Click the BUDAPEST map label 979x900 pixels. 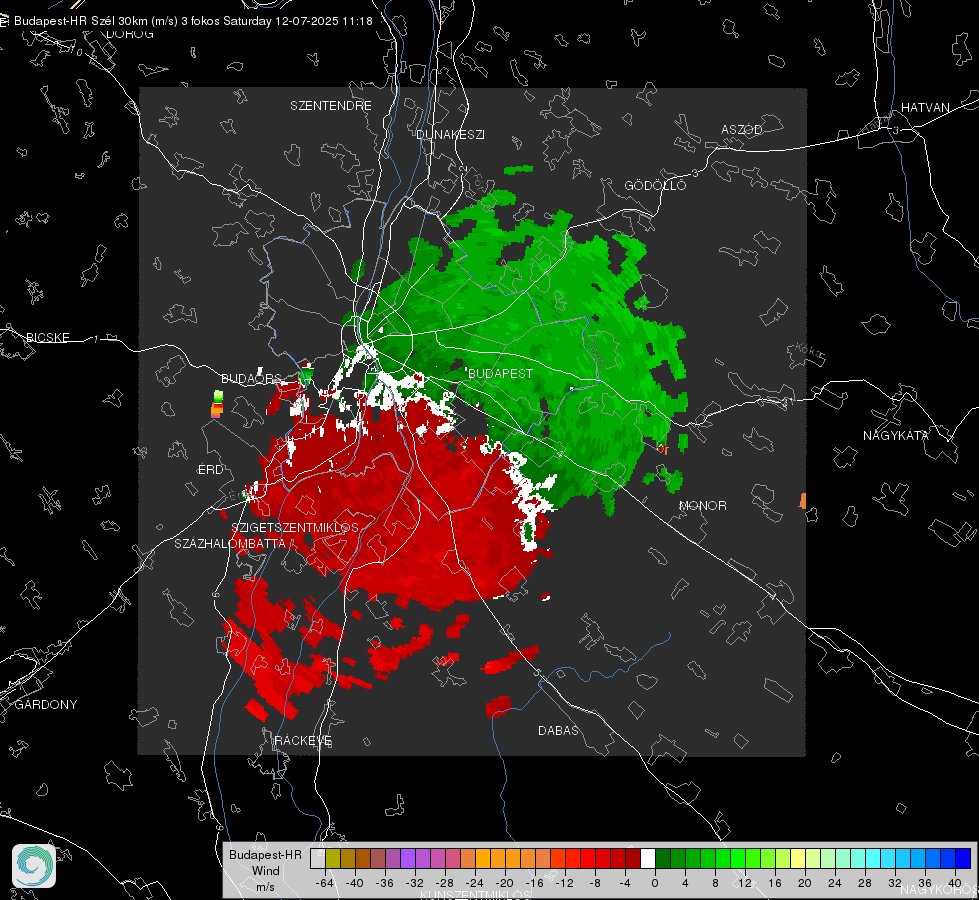(500, 373)
